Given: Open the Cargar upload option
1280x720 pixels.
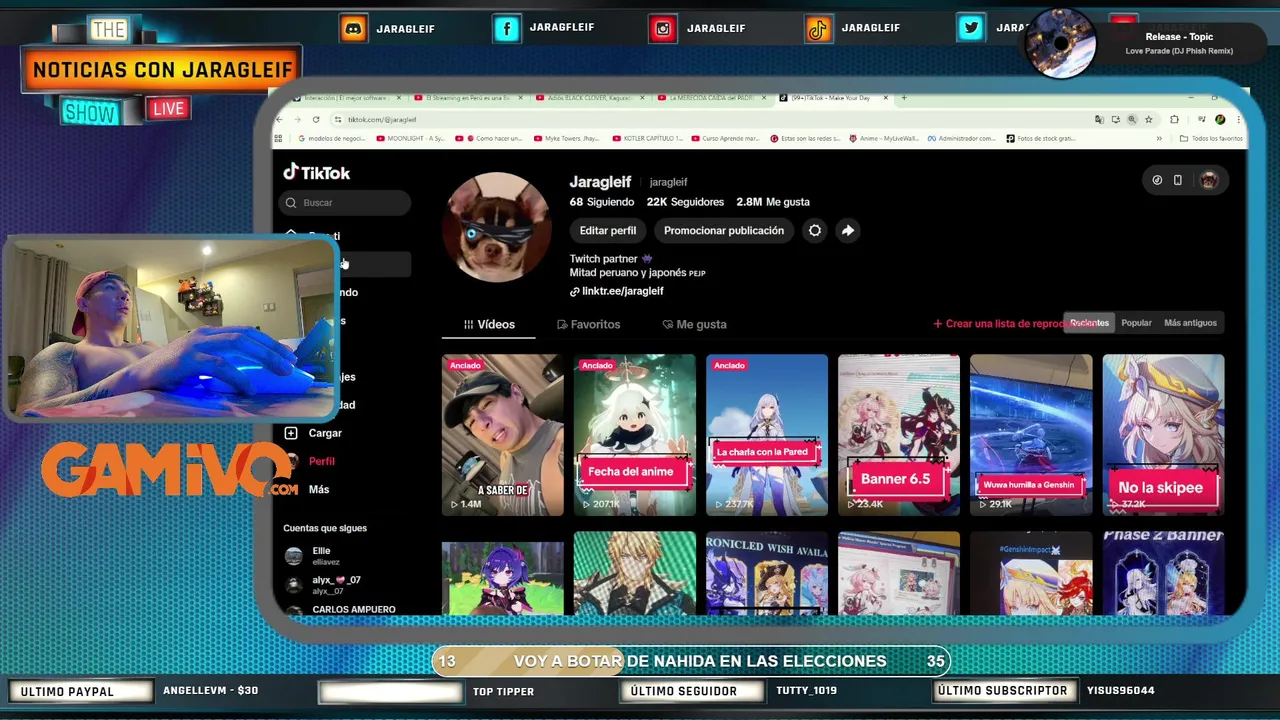Looking at the screenshot, I should click(x=313, y=433).
